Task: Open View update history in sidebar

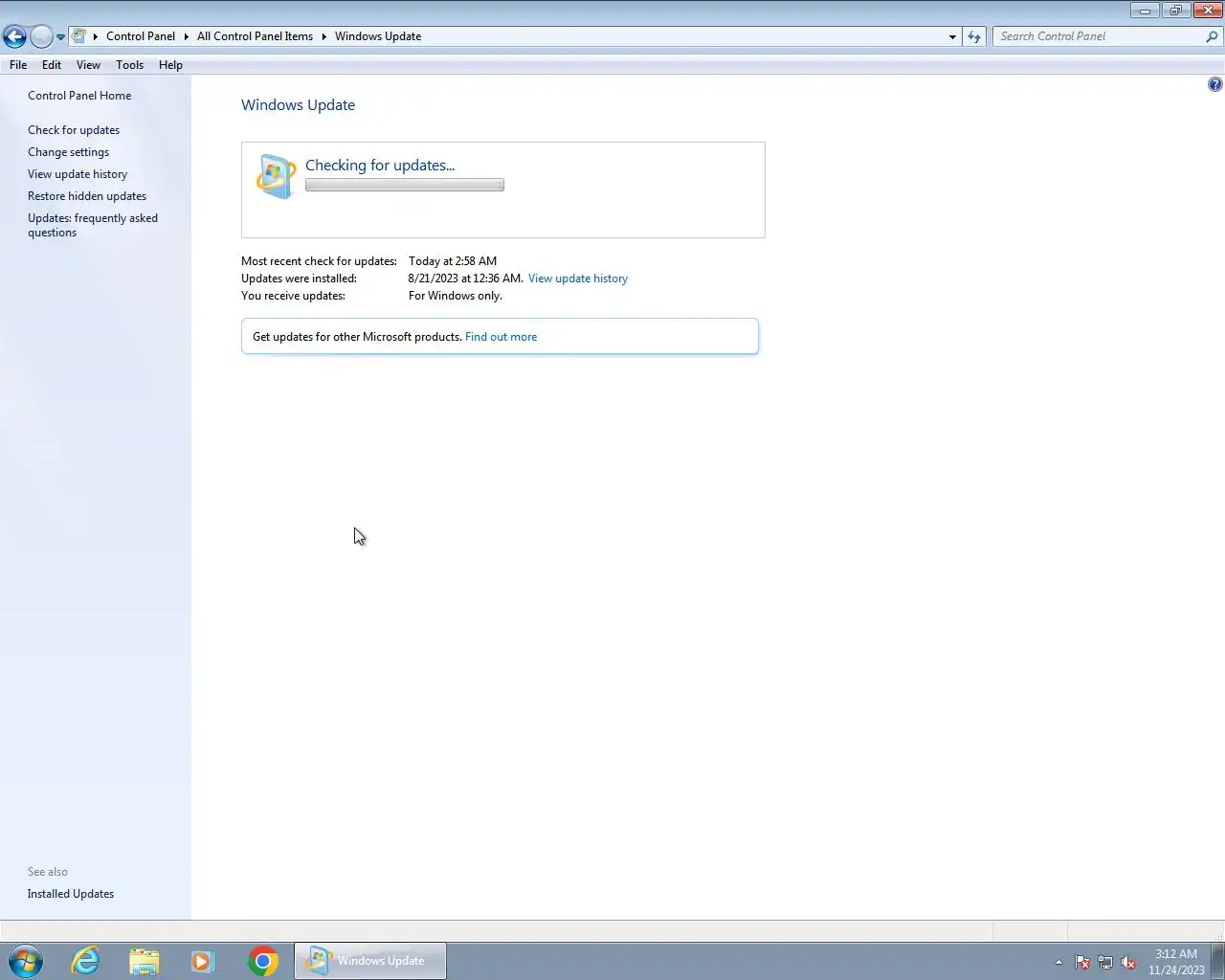Action: point(78,174)
